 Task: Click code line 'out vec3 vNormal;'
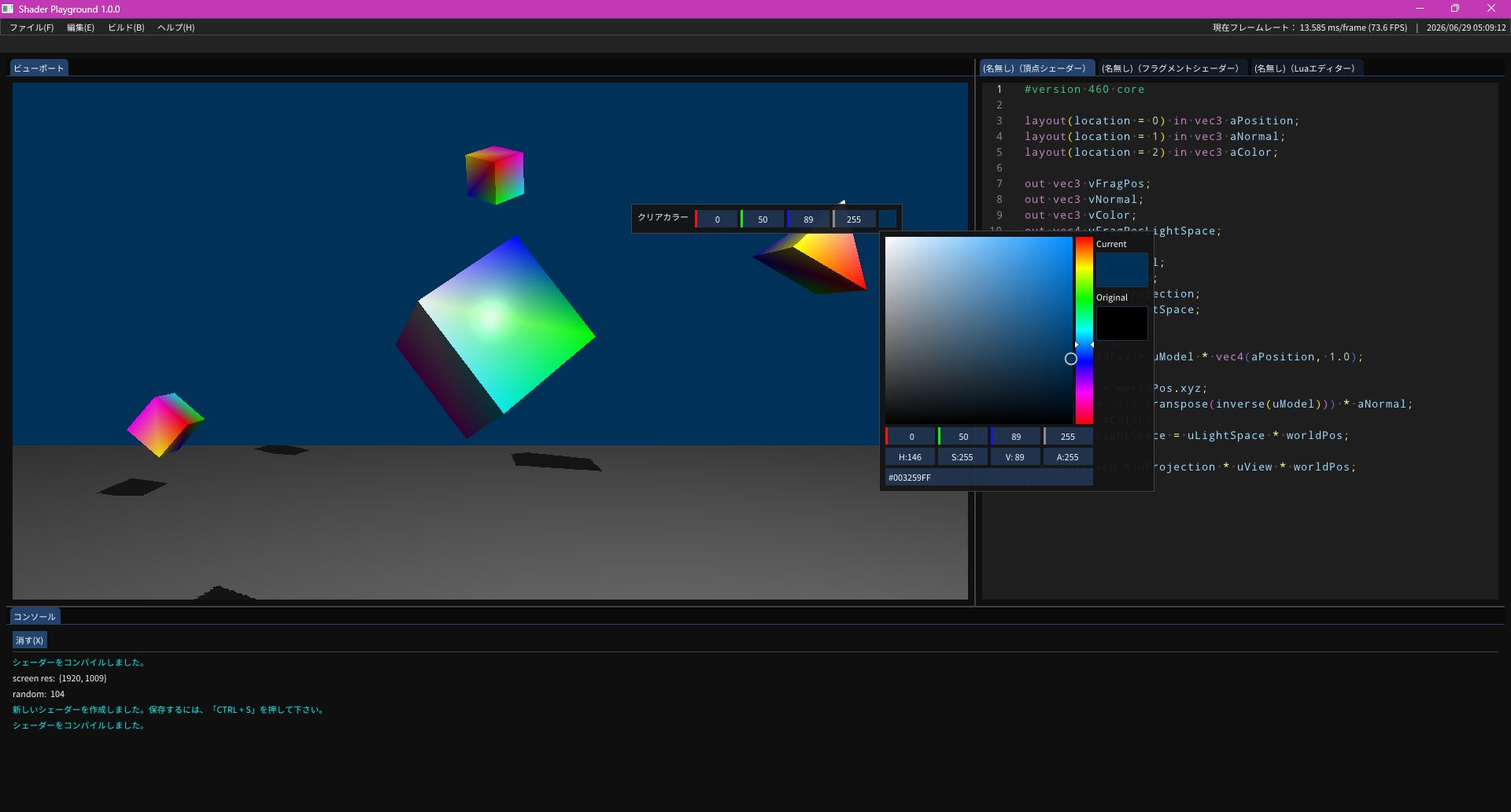(1084, 200)
